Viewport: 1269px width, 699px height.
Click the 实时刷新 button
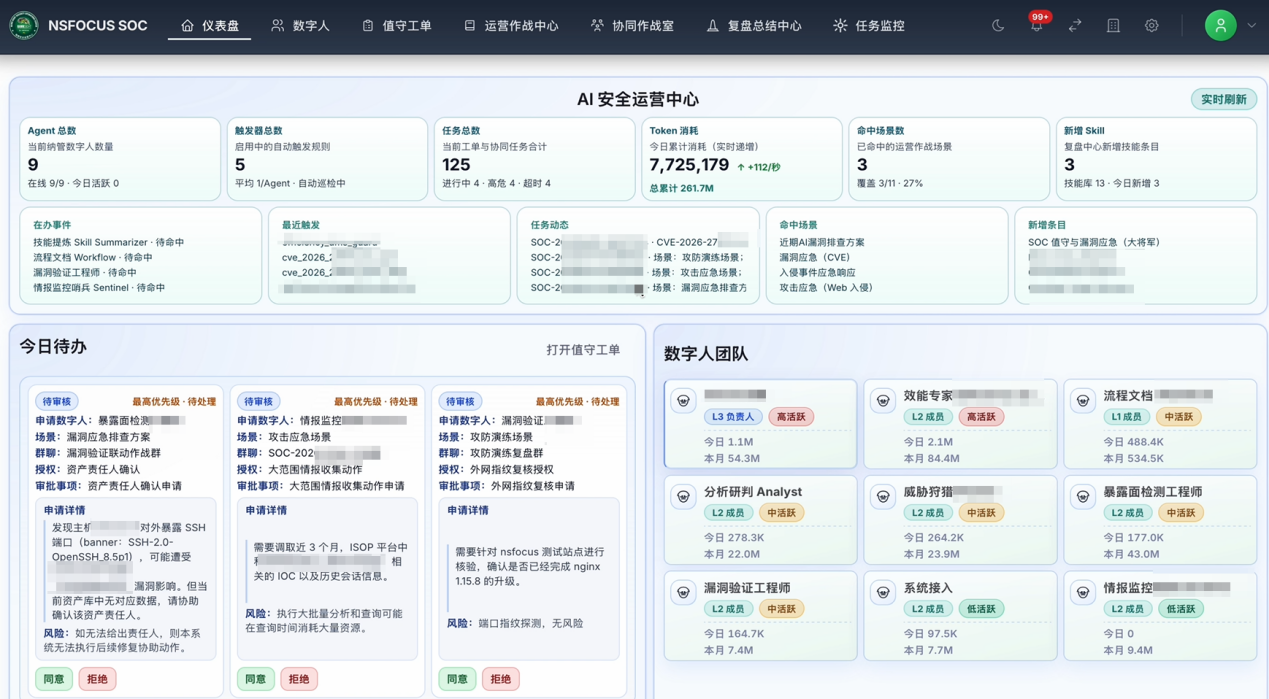1224,100
